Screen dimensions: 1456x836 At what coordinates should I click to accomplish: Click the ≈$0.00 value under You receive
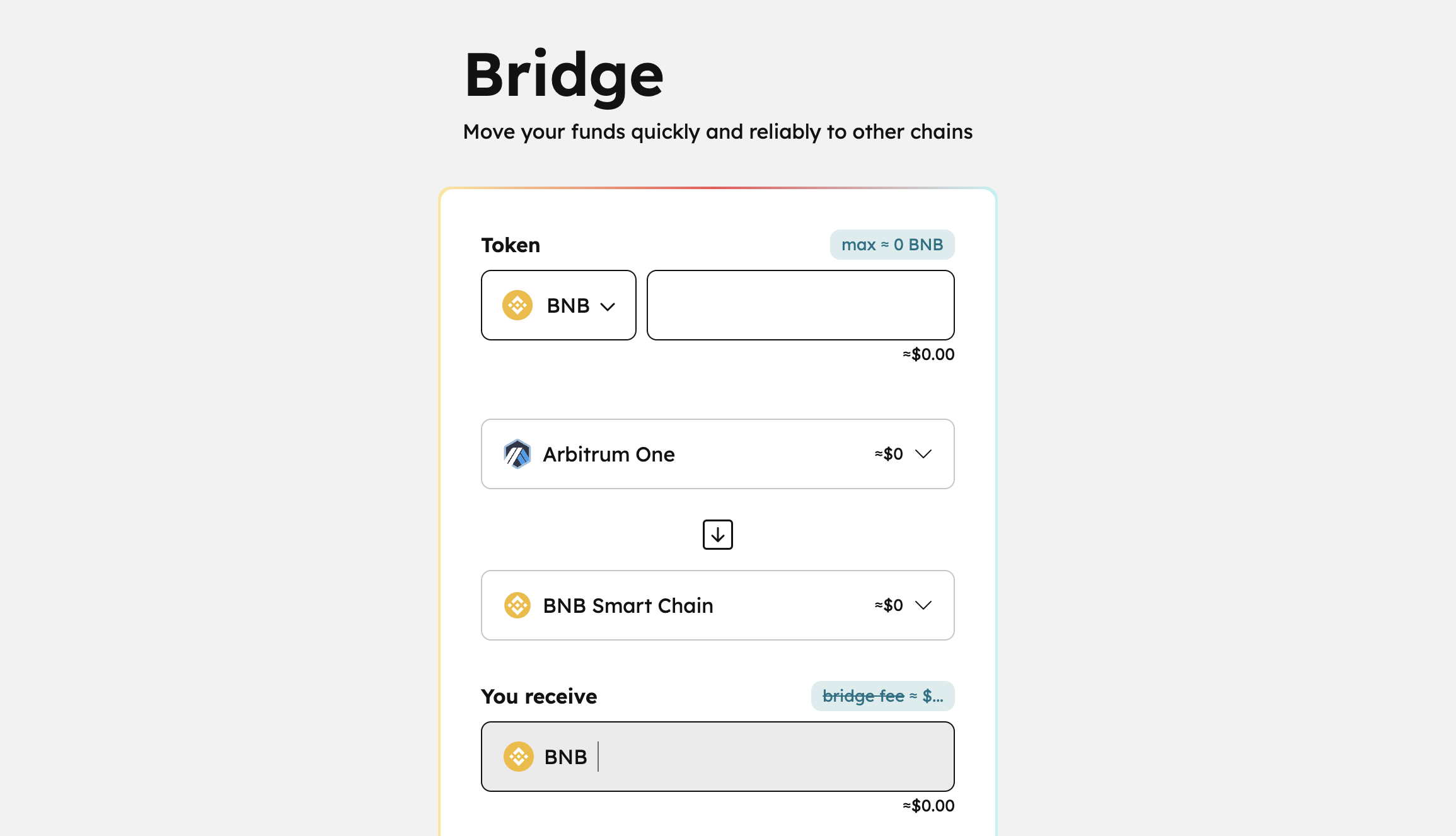point(928,806)
